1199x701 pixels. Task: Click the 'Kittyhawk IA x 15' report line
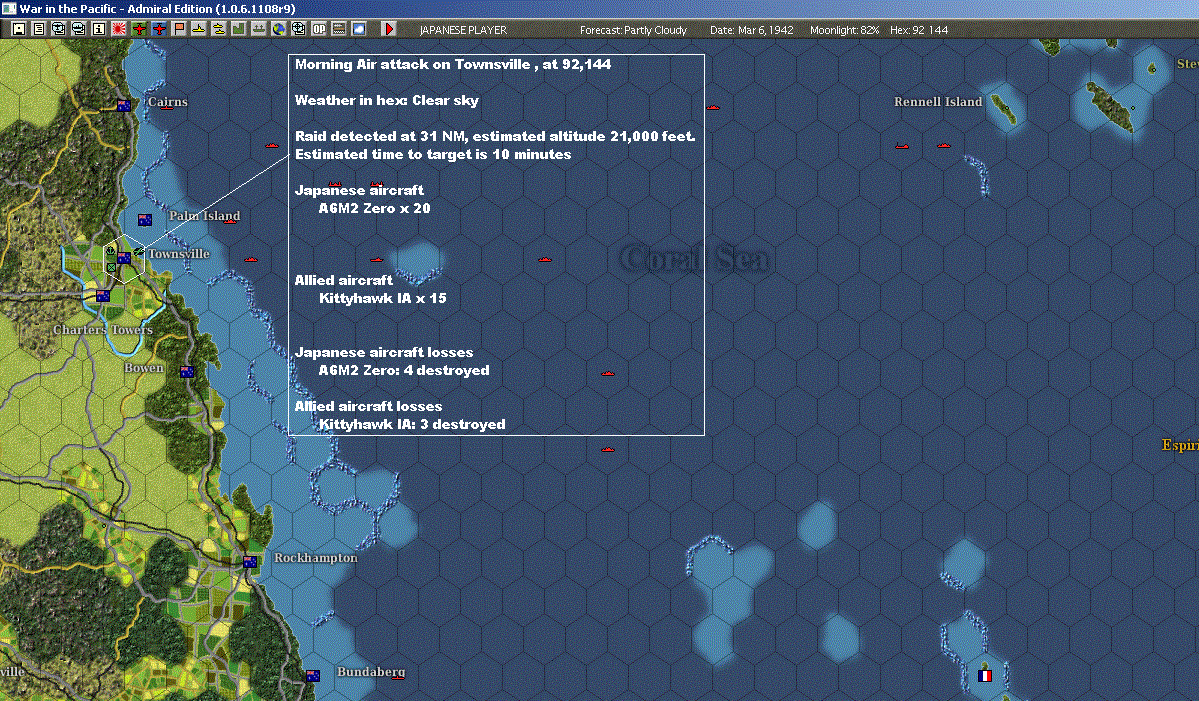[382, 298]
